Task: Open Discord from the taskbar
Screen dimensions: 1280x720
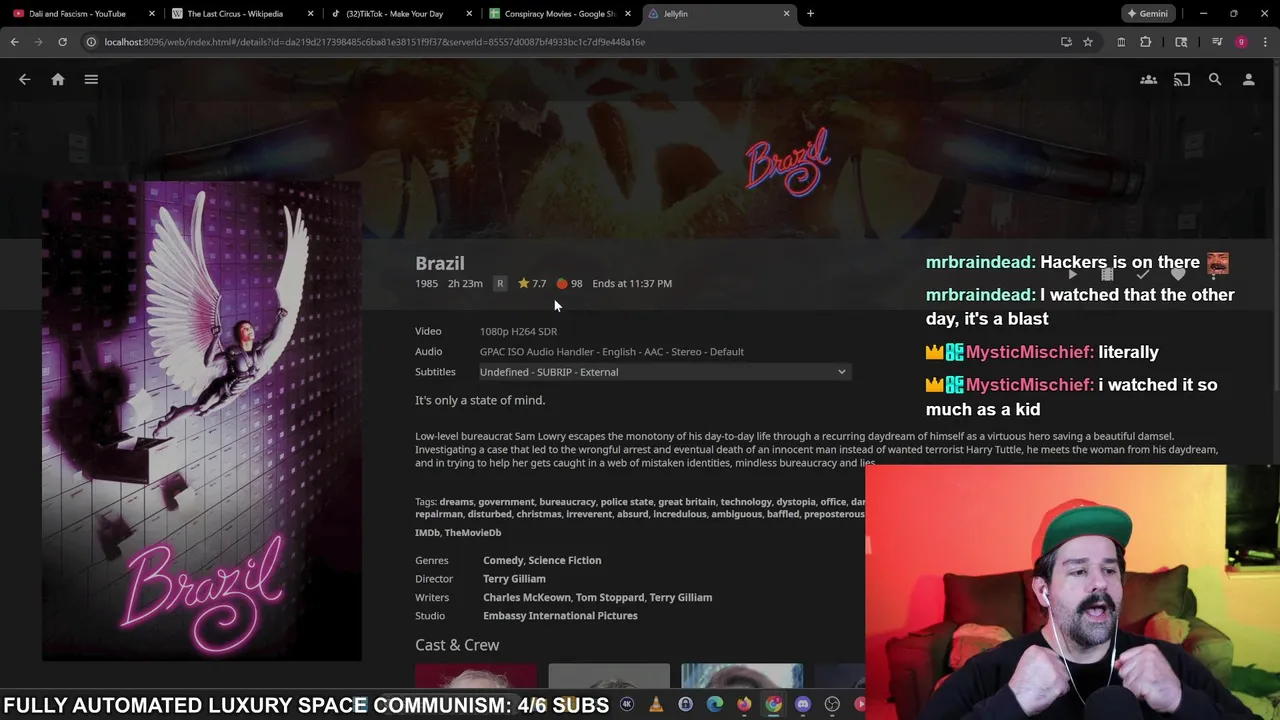Action: tap(802, 705)
